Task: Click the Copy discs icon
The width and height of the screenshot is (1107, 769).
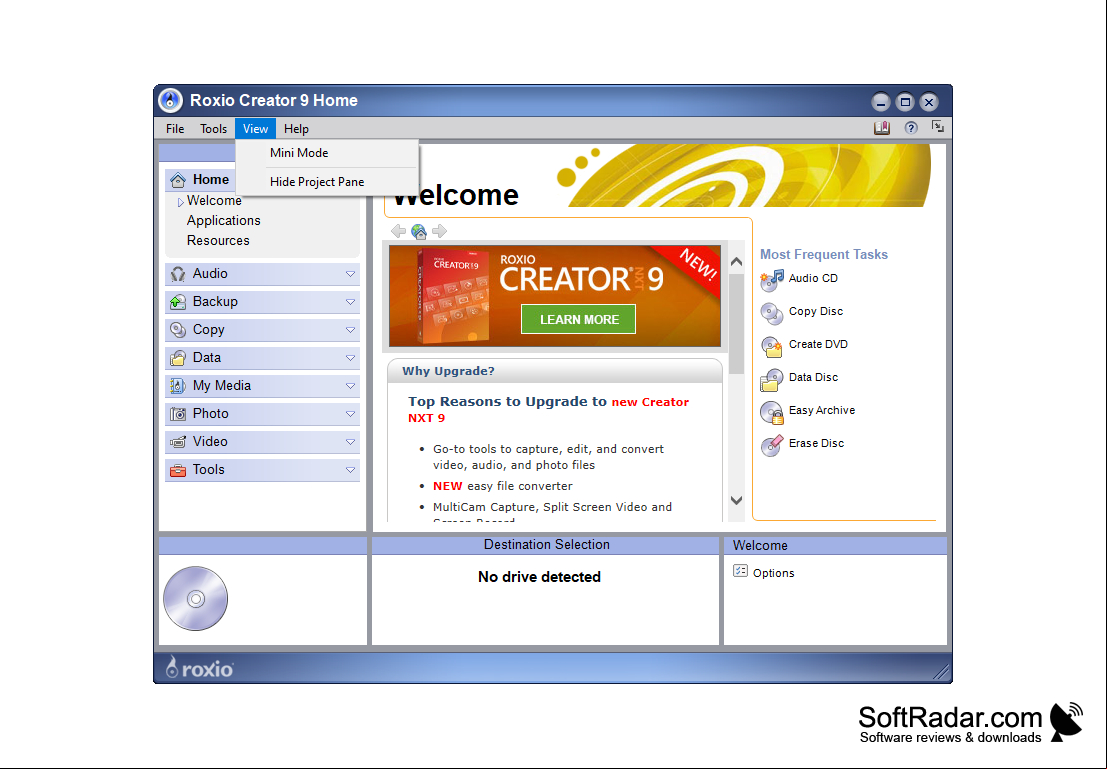Action: click(x=178, y=330)
